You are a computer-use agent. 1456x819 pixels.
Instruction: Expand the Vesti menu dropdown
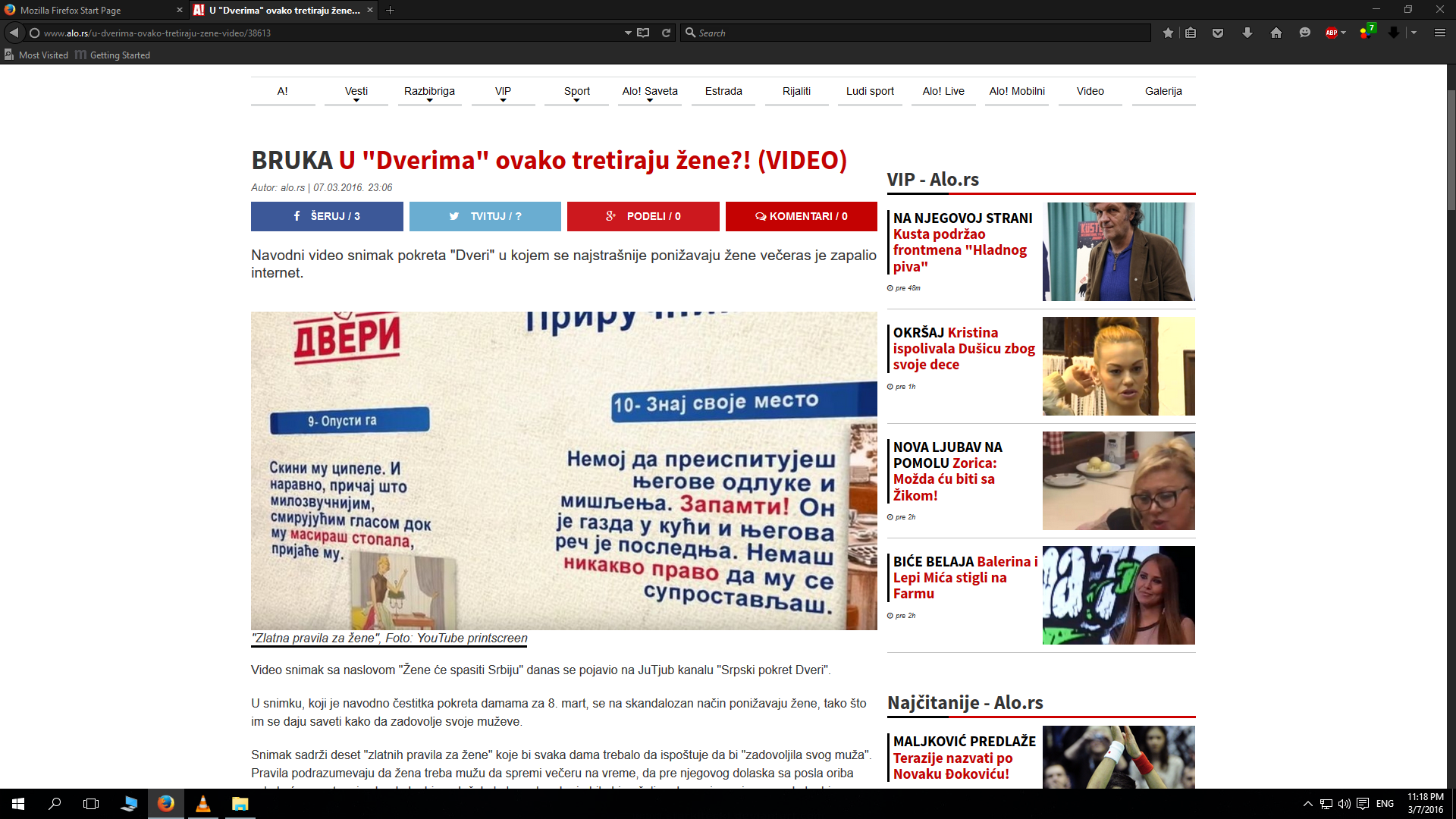[356, 92]
